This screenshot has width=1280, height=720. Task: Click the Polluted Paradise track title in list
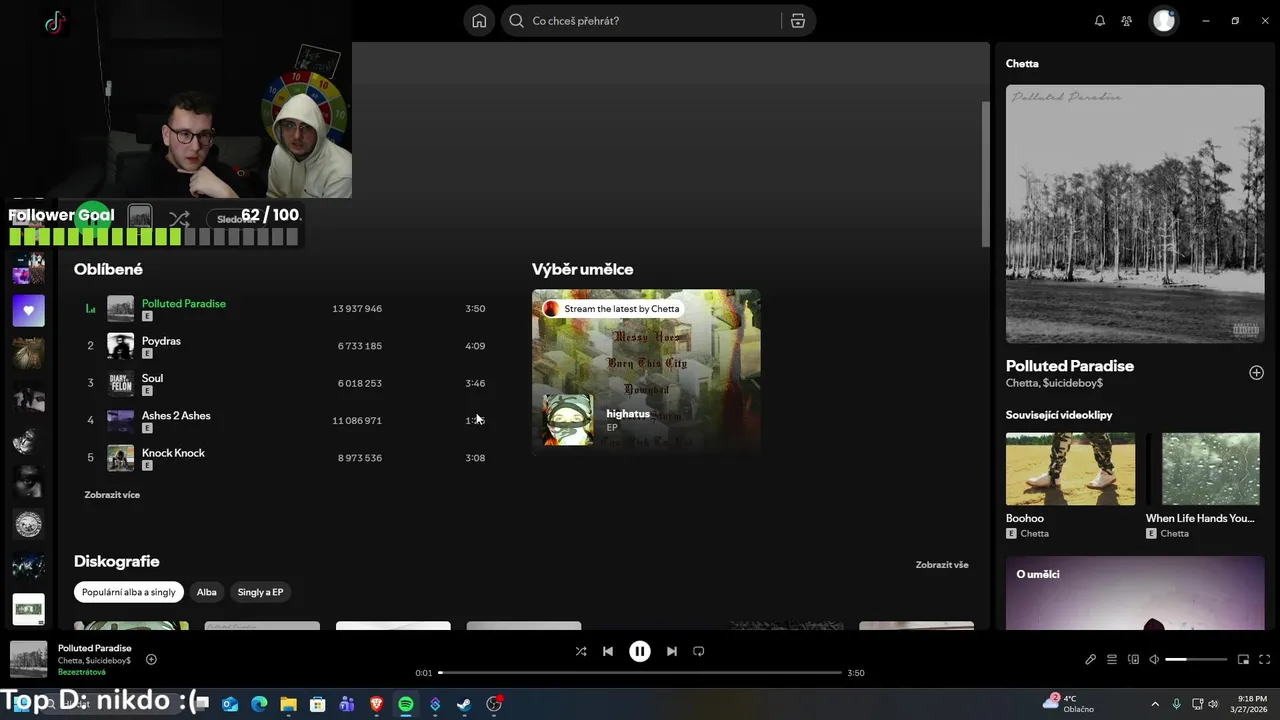coord(184,303)
